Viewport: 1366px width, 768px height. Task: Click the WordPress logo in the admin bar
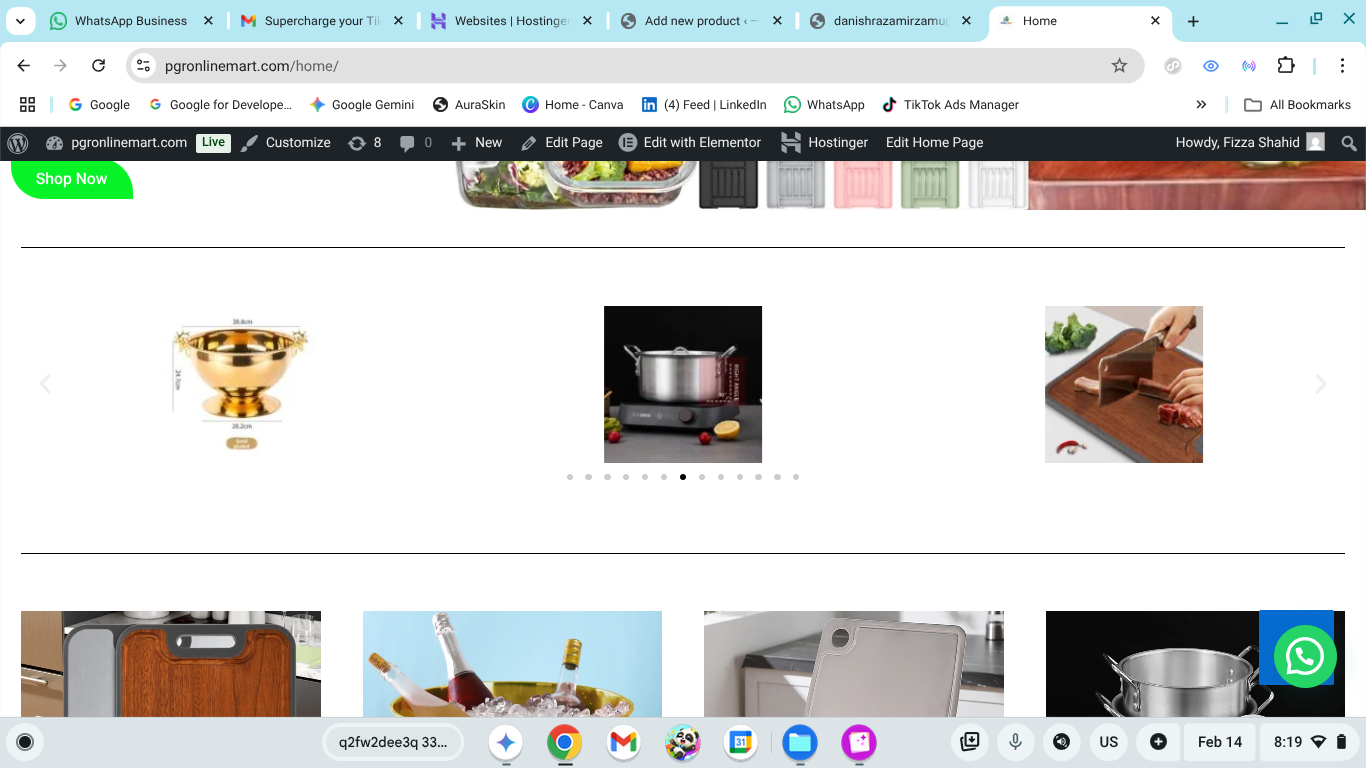(x=18, y=142)
